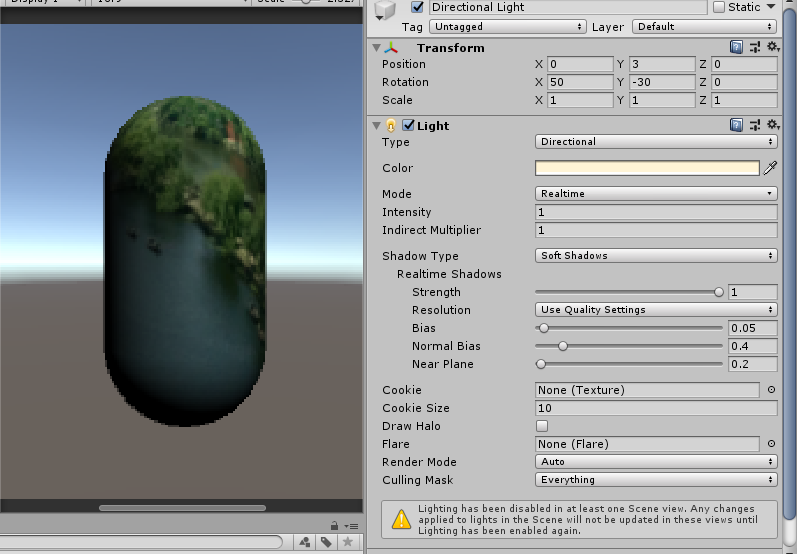Click Position Y field value 3
Viewport: 797px width, 554px height.
[x=662, y=64]
